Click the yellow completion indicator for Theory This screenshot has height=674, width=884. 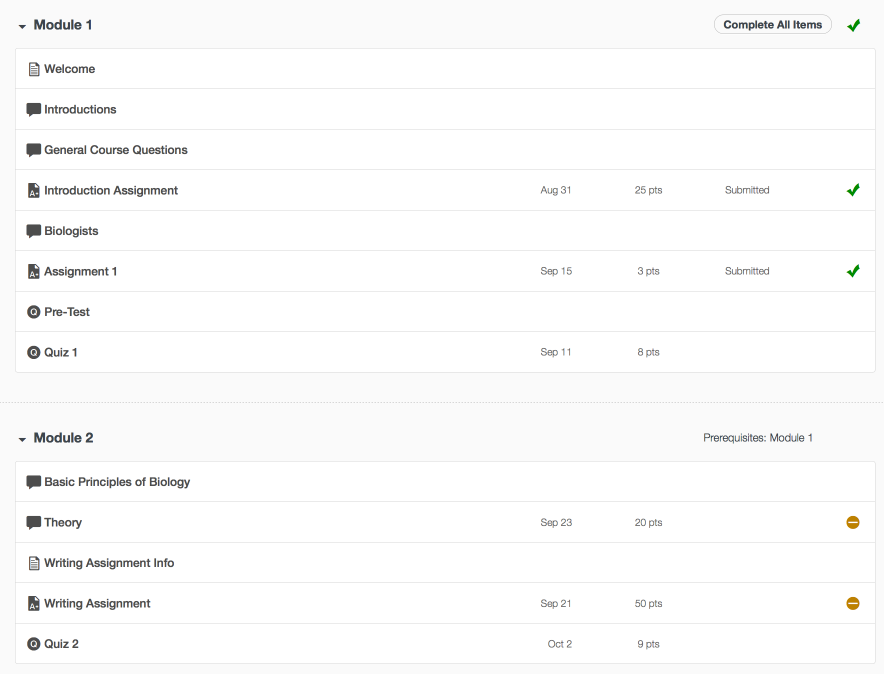[x=853, y=522]
